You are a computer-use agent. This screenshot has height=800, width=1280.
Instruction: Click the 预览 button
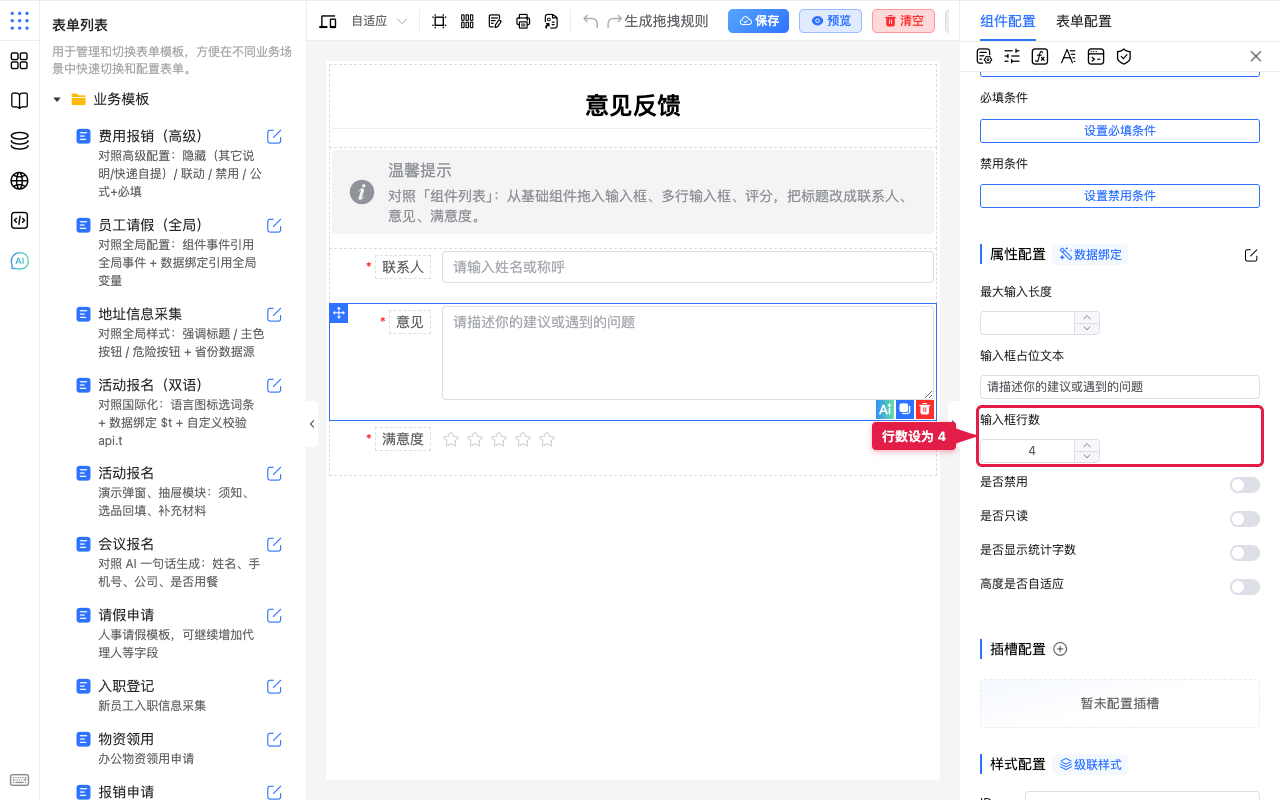(x=830, y=21)
